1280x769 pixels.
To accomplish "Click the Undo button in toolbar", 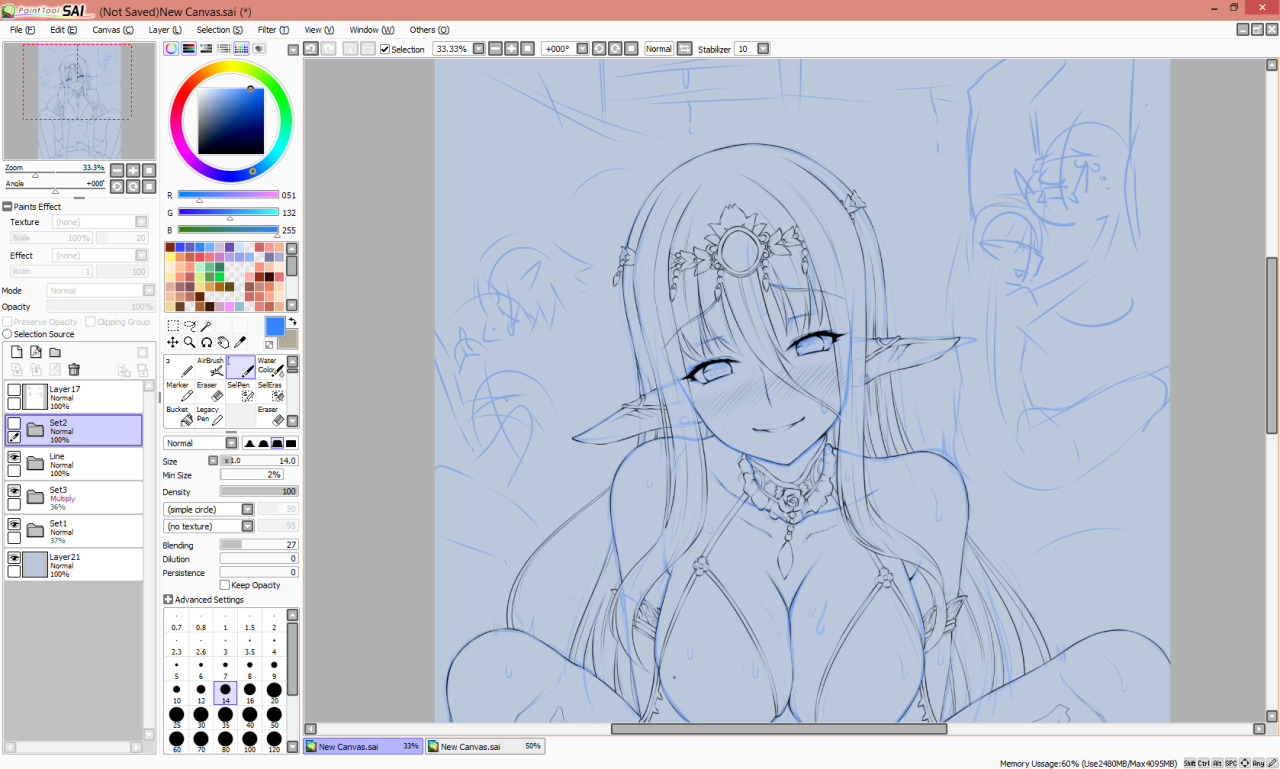I will point(311,48).
